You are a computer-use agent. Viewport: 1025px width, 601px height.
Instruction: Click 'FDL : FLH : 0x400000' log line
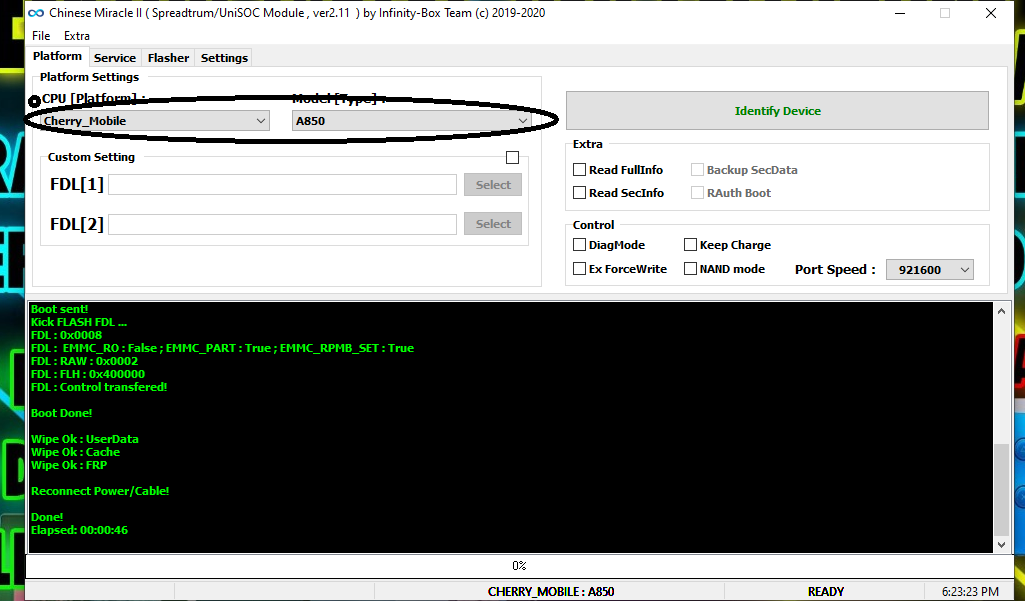coord(88,374)
